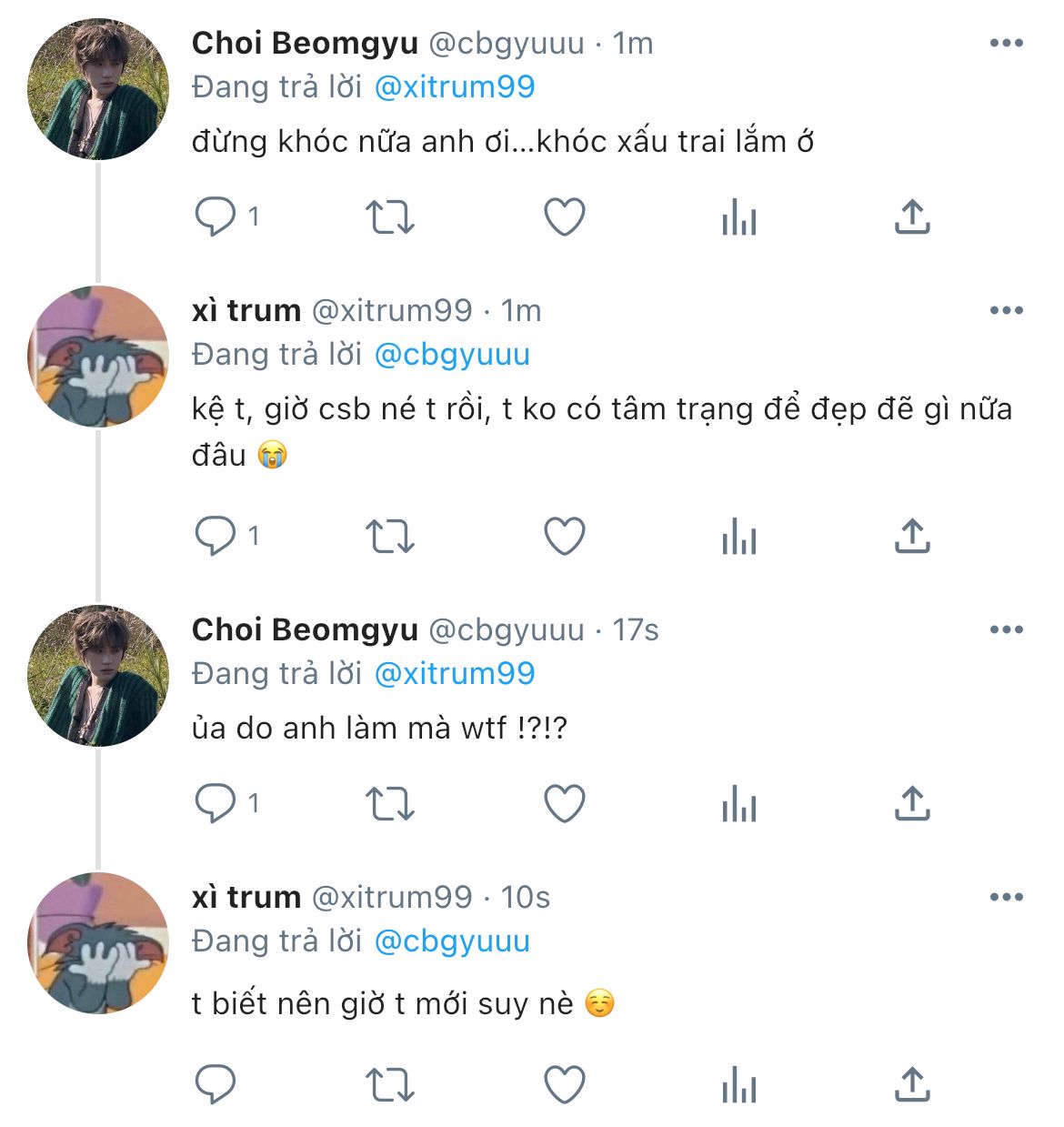Like the 'đừng khóc nữa anh ơi' tweet
This screenshot has width=1064, height=1127.
click(564, 217)
